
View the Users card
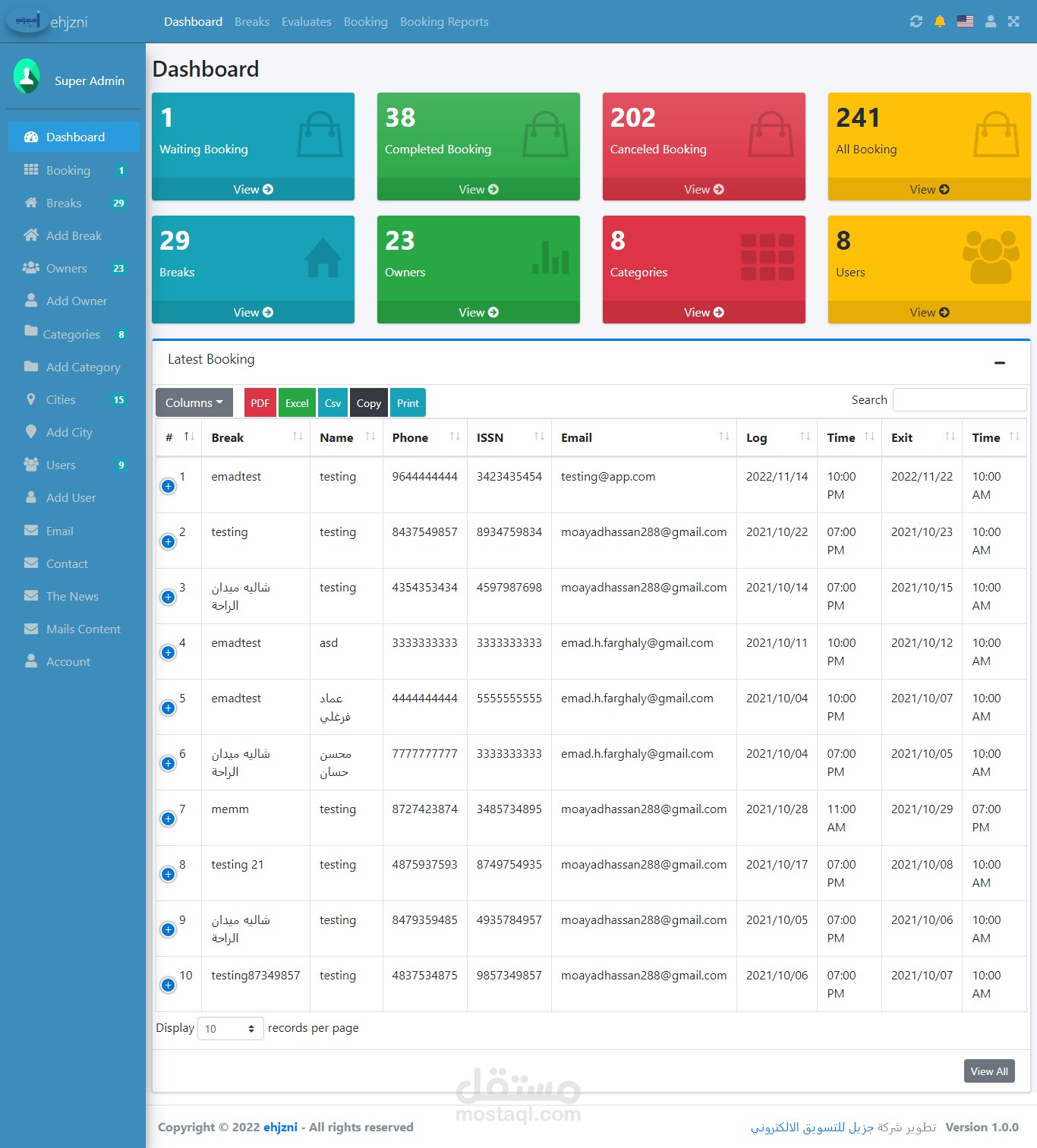pyautogui.click(x=929, y=312)
